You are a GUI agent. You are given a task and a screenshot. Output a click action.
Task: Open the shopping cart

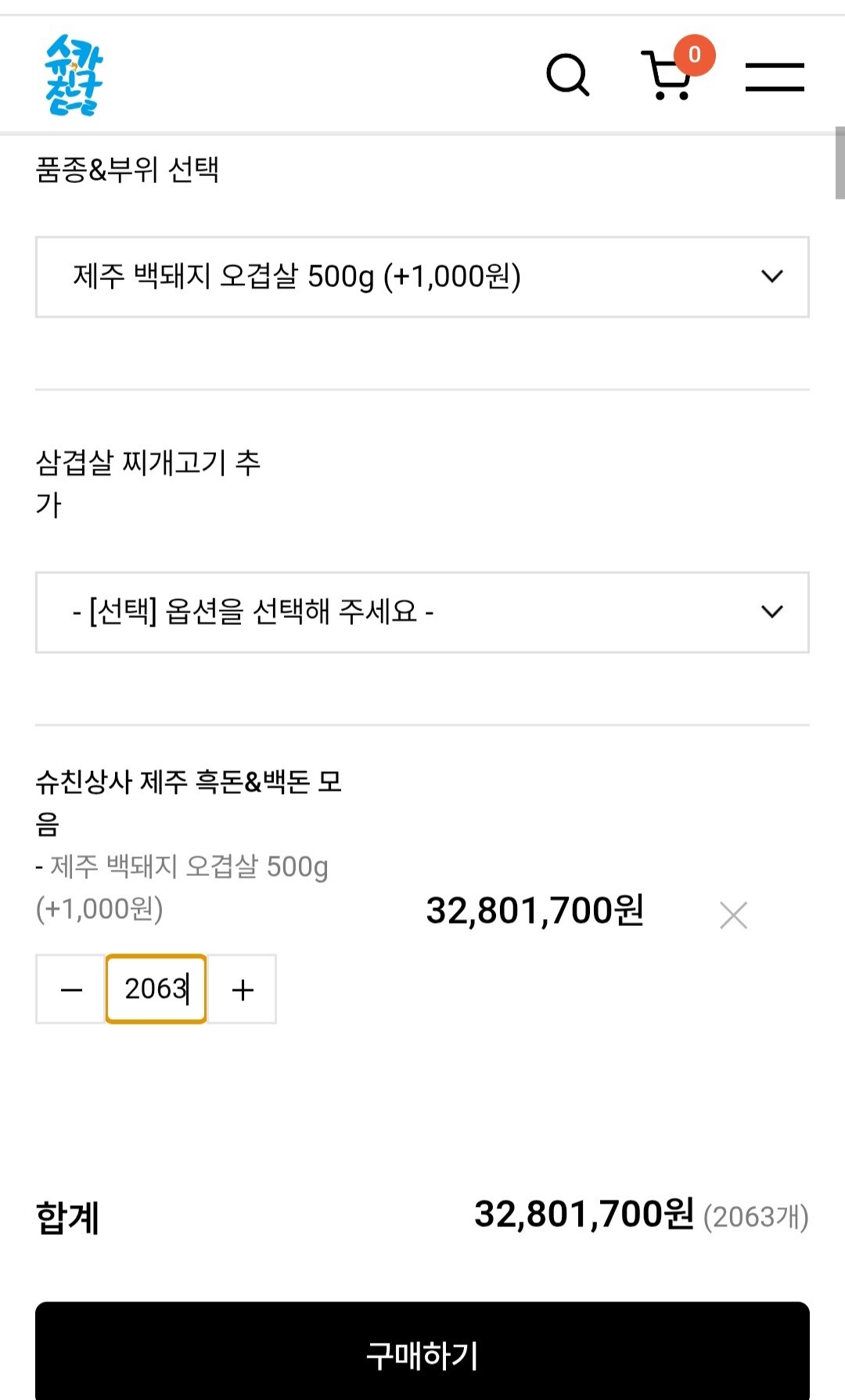(x=667, y=76)
